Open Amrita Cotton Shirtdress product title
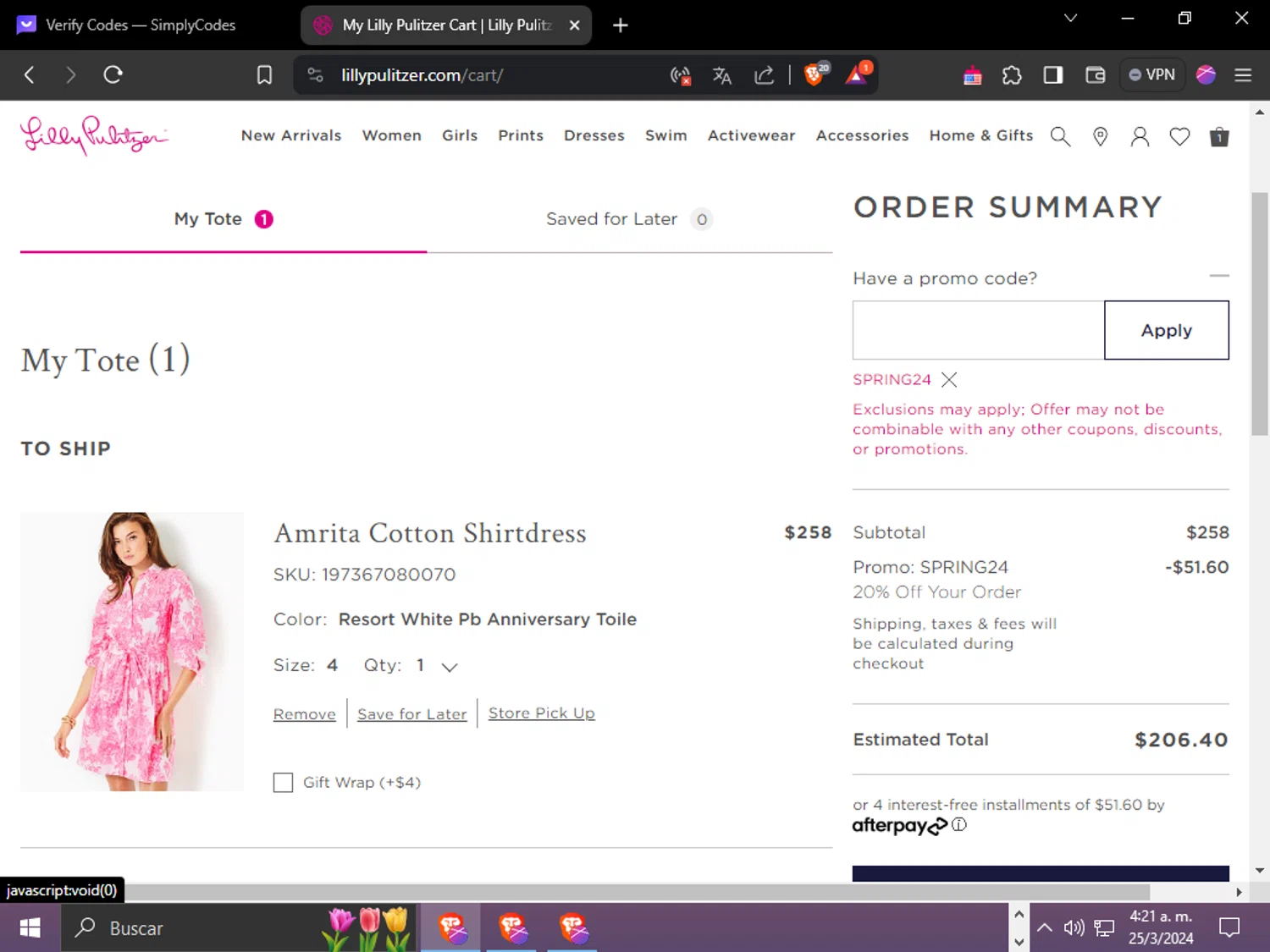This screenshot has height=952, width=1270. (430, 533)
